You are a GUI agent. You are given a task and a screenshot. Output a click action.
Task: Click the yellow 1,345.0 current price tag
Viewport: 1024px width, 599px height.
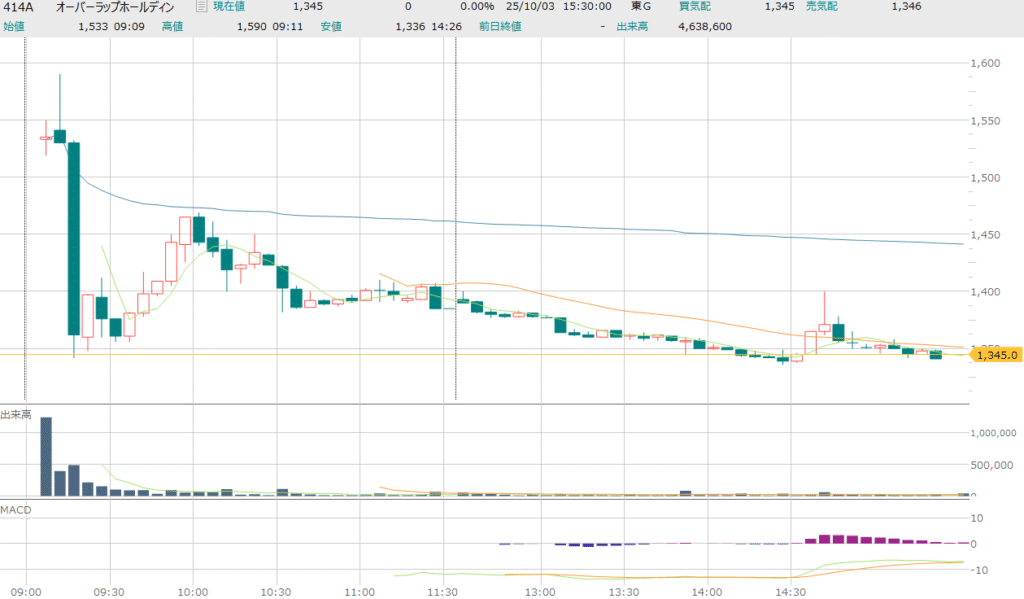pos(997,355)
